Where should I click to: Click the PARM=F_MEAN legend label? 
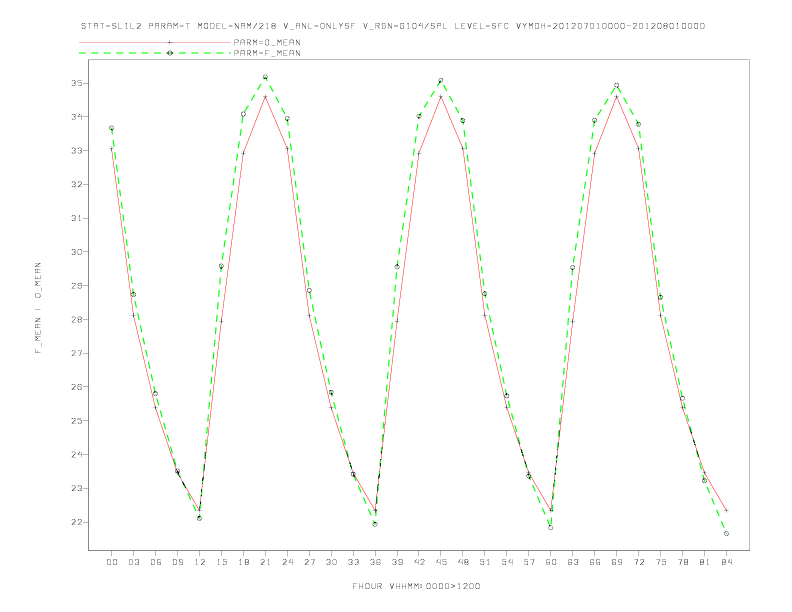pyautogui.click(x=267, y=53)
